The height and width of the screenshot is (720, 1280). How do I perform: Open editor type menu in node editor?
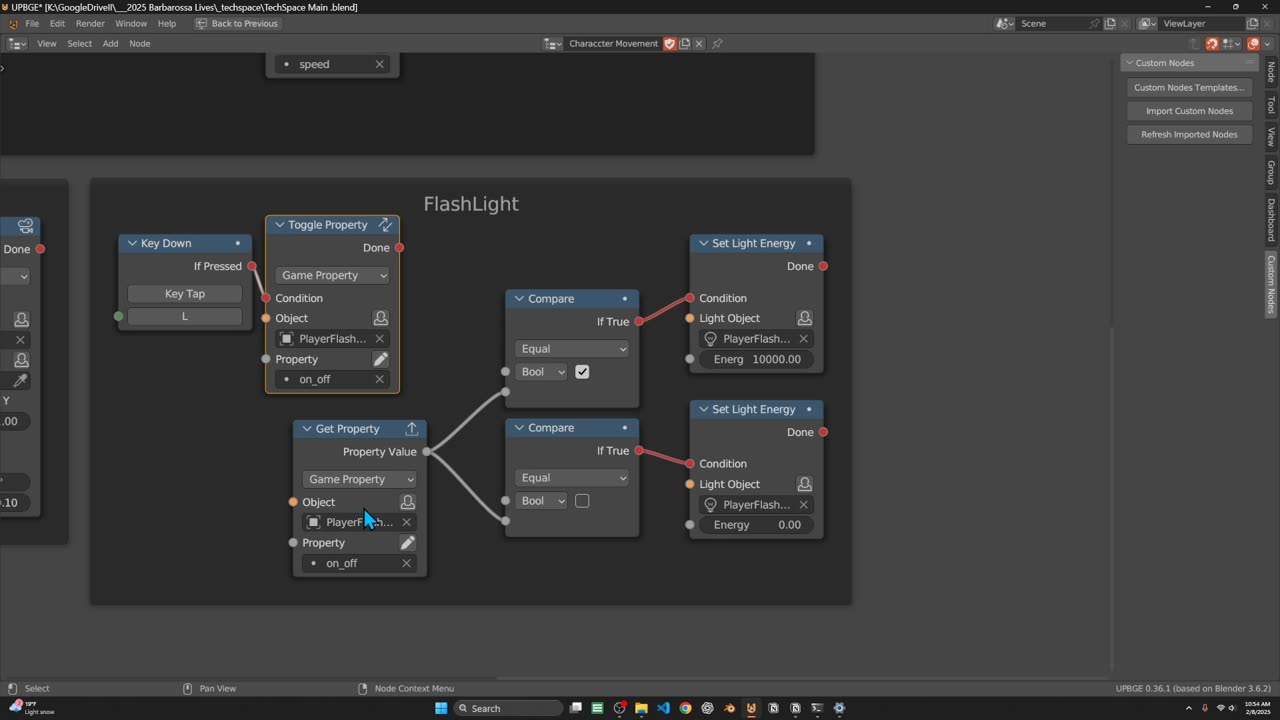coord(18,44)
